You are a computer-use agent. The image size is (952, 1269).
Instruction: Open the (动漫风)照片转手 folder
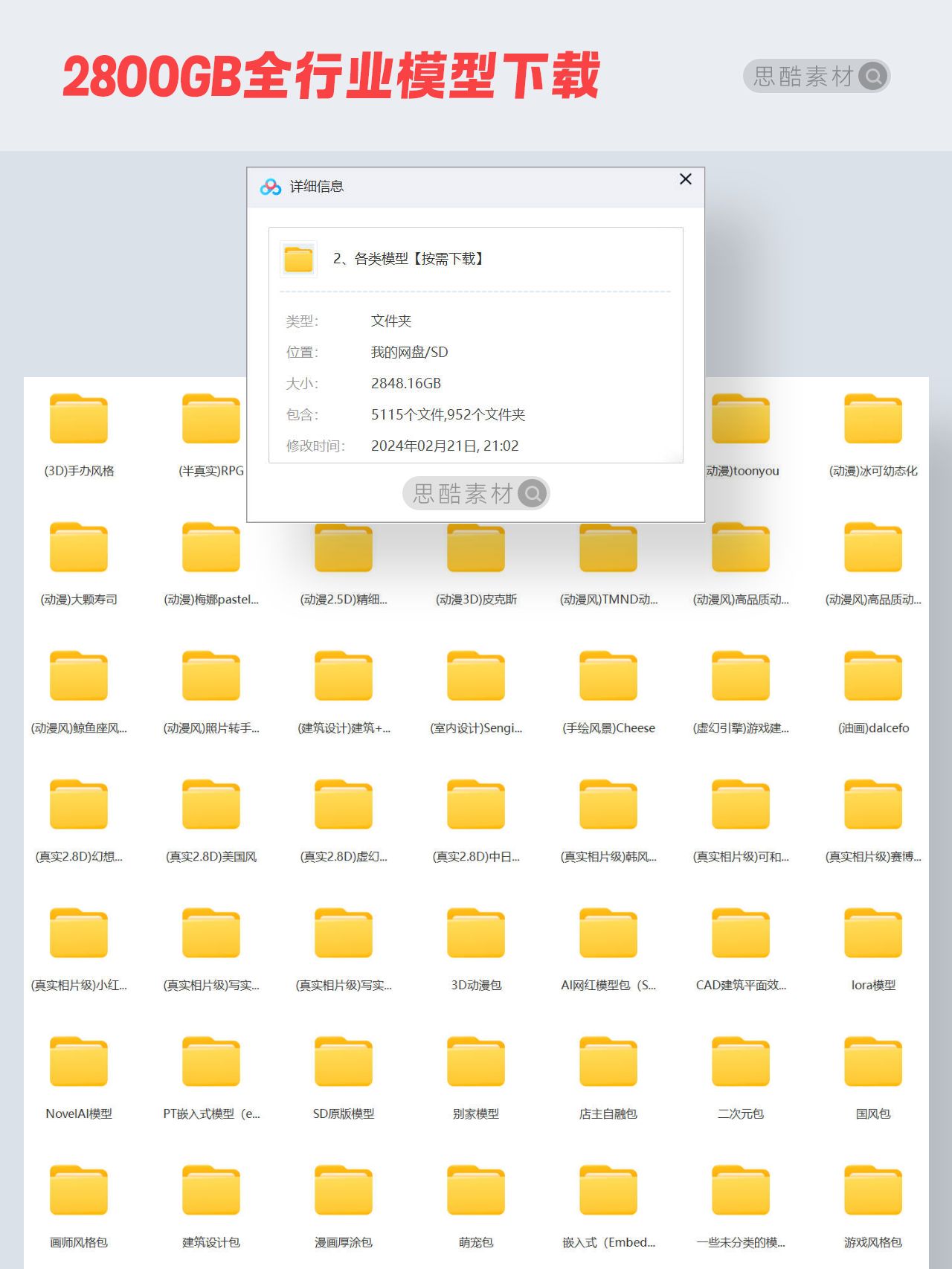(x=211, y=675)
